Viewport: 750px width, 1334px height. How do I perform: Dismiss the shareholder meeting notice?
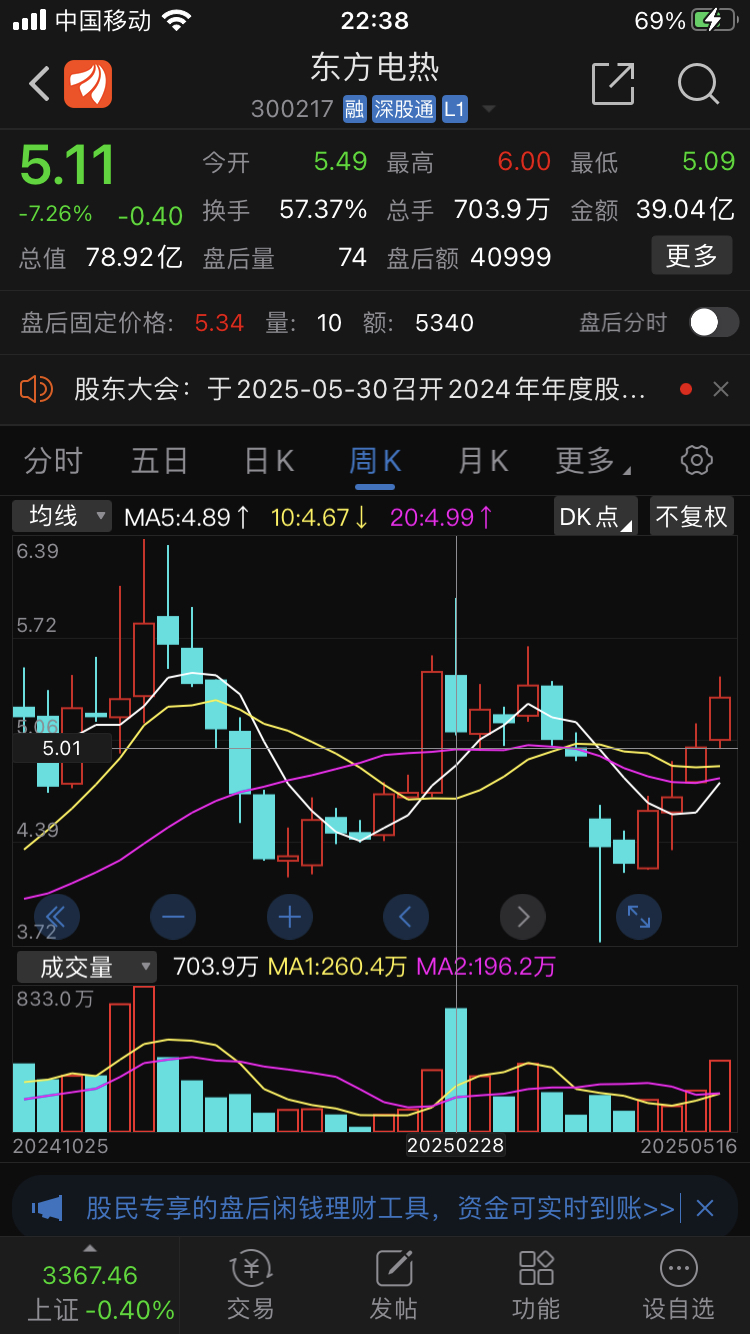pyautogui.click(x=721, y=389)
